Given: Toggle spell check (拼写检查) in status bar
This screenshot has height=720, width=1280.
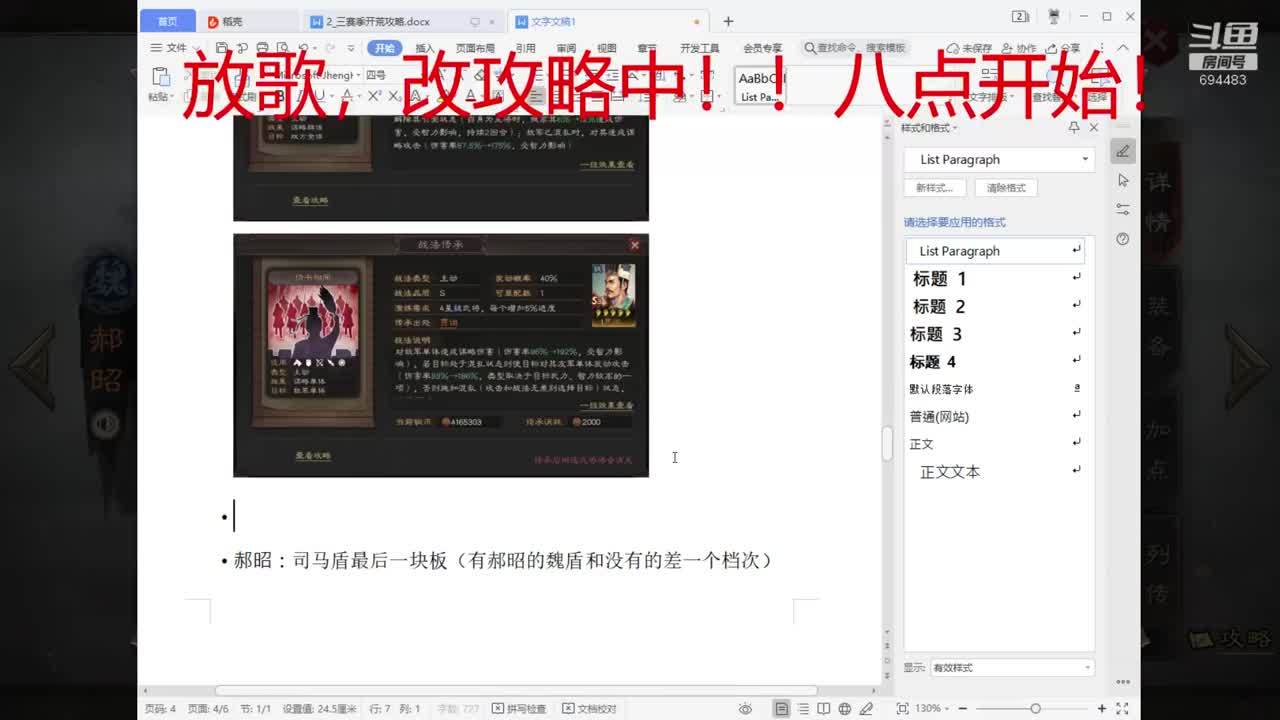Looking at the screenshot, I should 519,708.
